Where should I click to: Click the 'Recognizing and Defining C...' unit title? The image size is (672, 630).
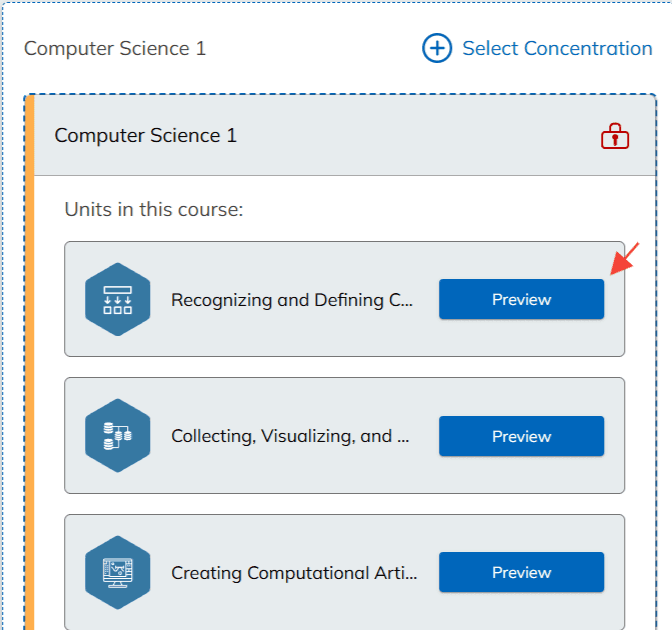click(291, 300)
